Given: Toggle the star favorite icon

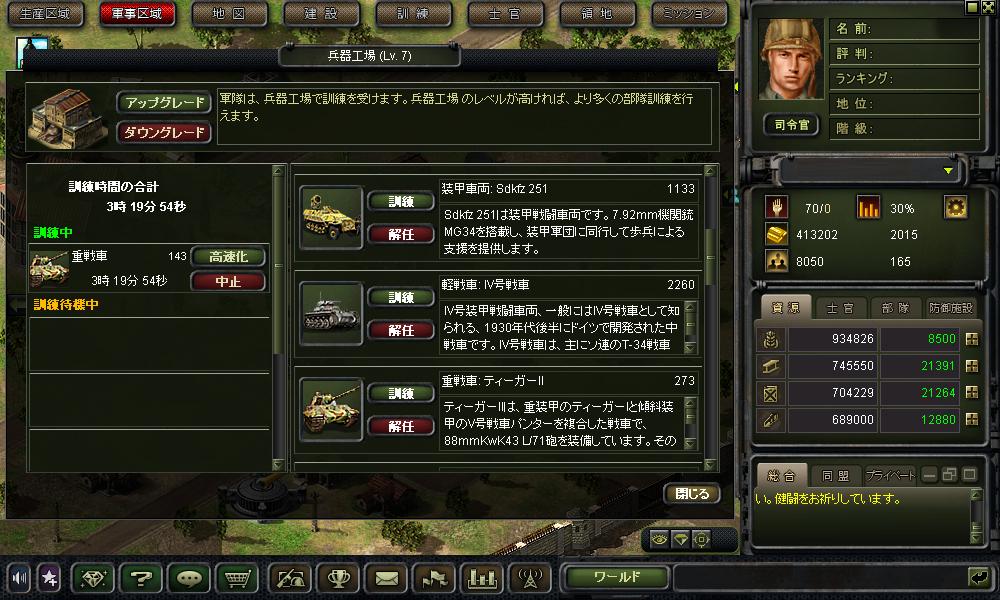Looking at the screenshot, I should pos(49,578).
